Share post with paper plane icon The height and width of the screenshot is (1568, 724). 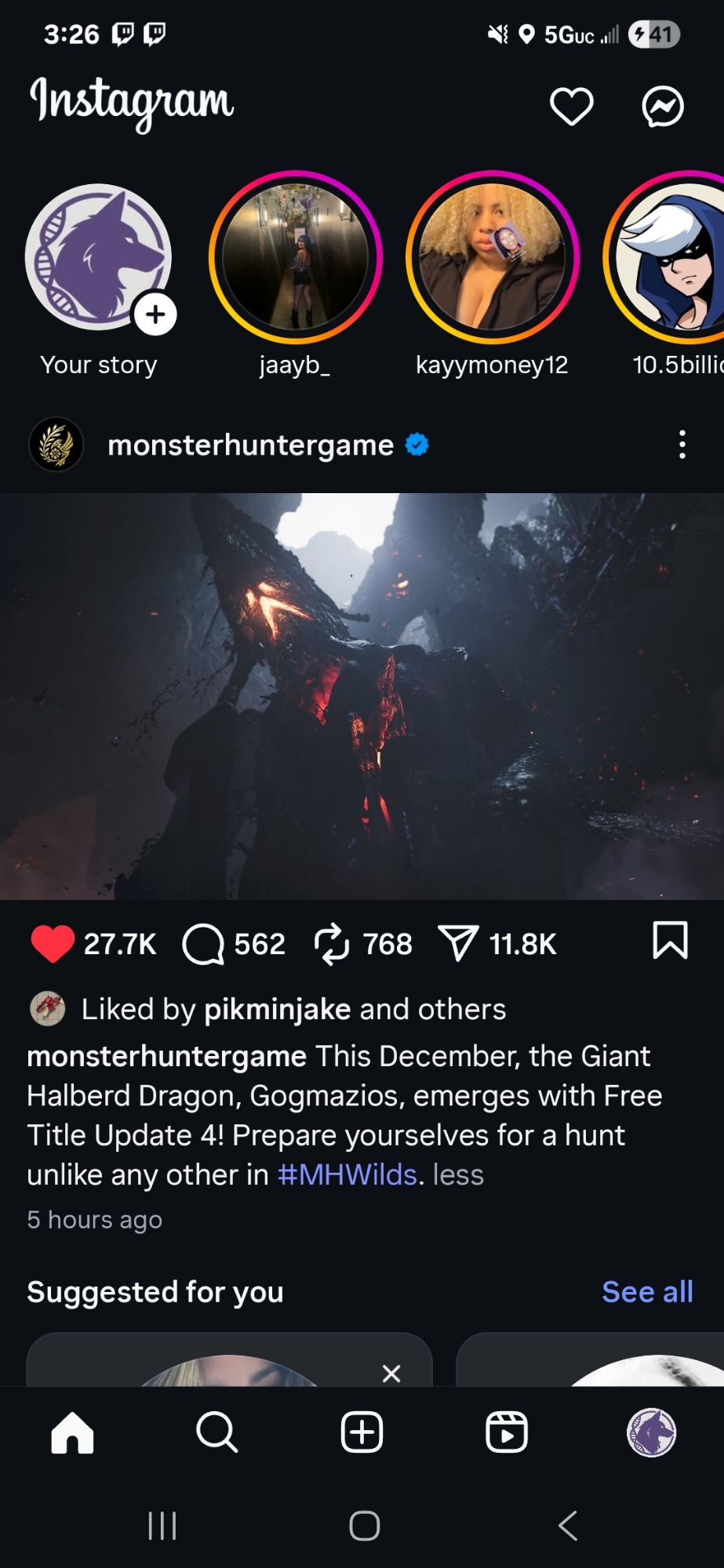(x=459, y=943)
